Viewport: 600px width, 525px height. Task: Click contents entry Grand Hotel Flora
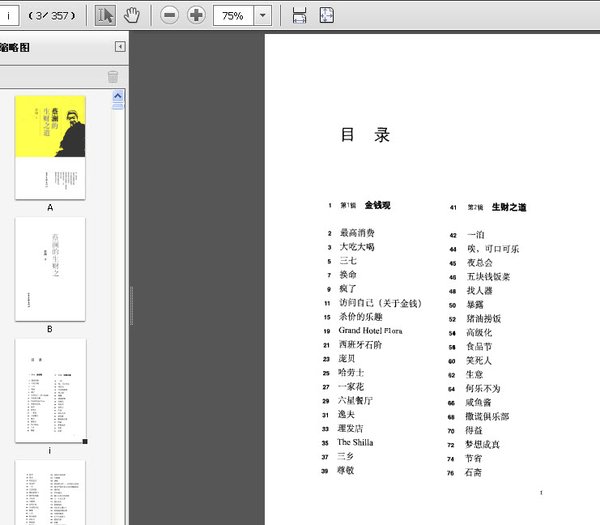[370, 330]
